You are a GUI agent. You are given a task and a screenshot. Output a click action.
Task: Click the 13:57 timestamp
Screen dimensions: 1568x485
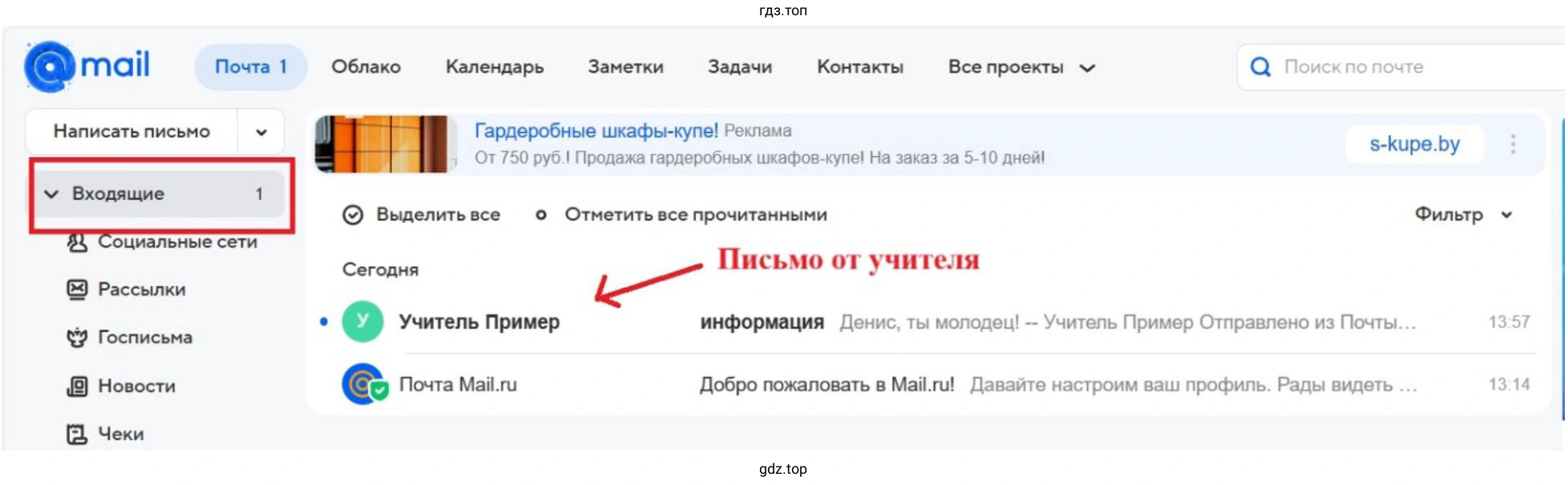[1509, 321]
